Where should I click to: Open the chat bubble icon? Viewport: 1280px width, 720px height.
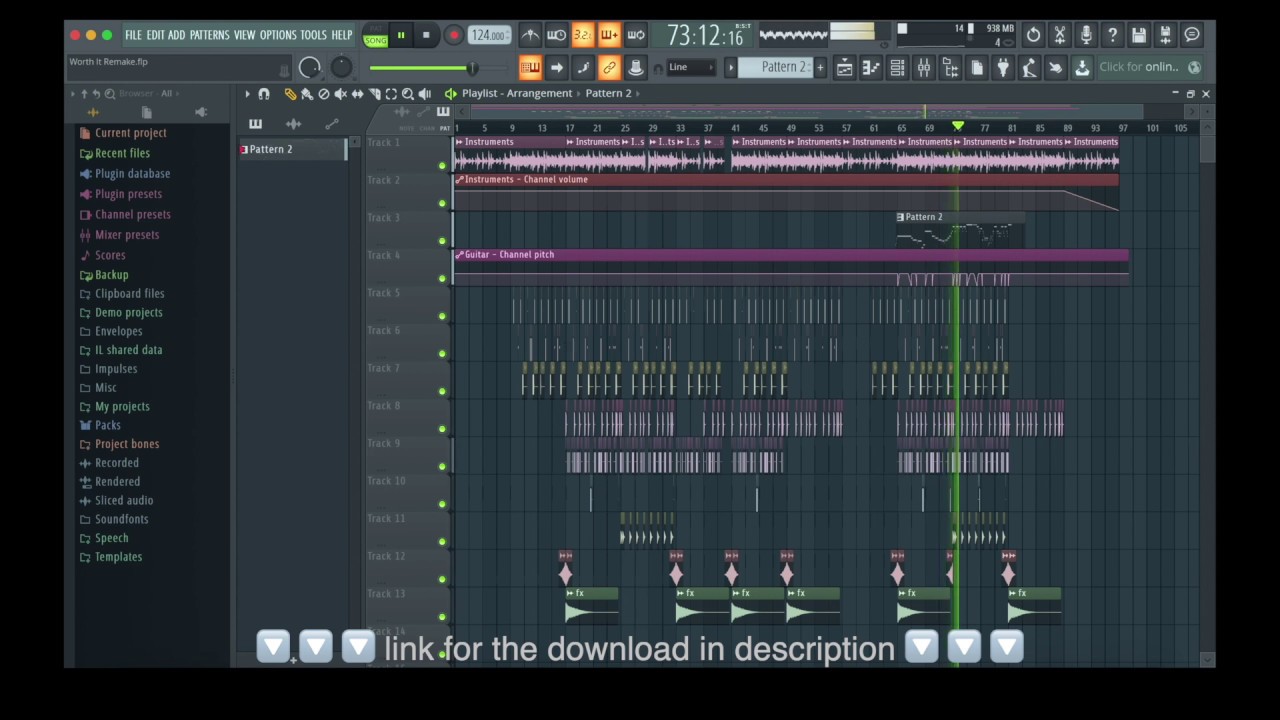(1192, 35)
